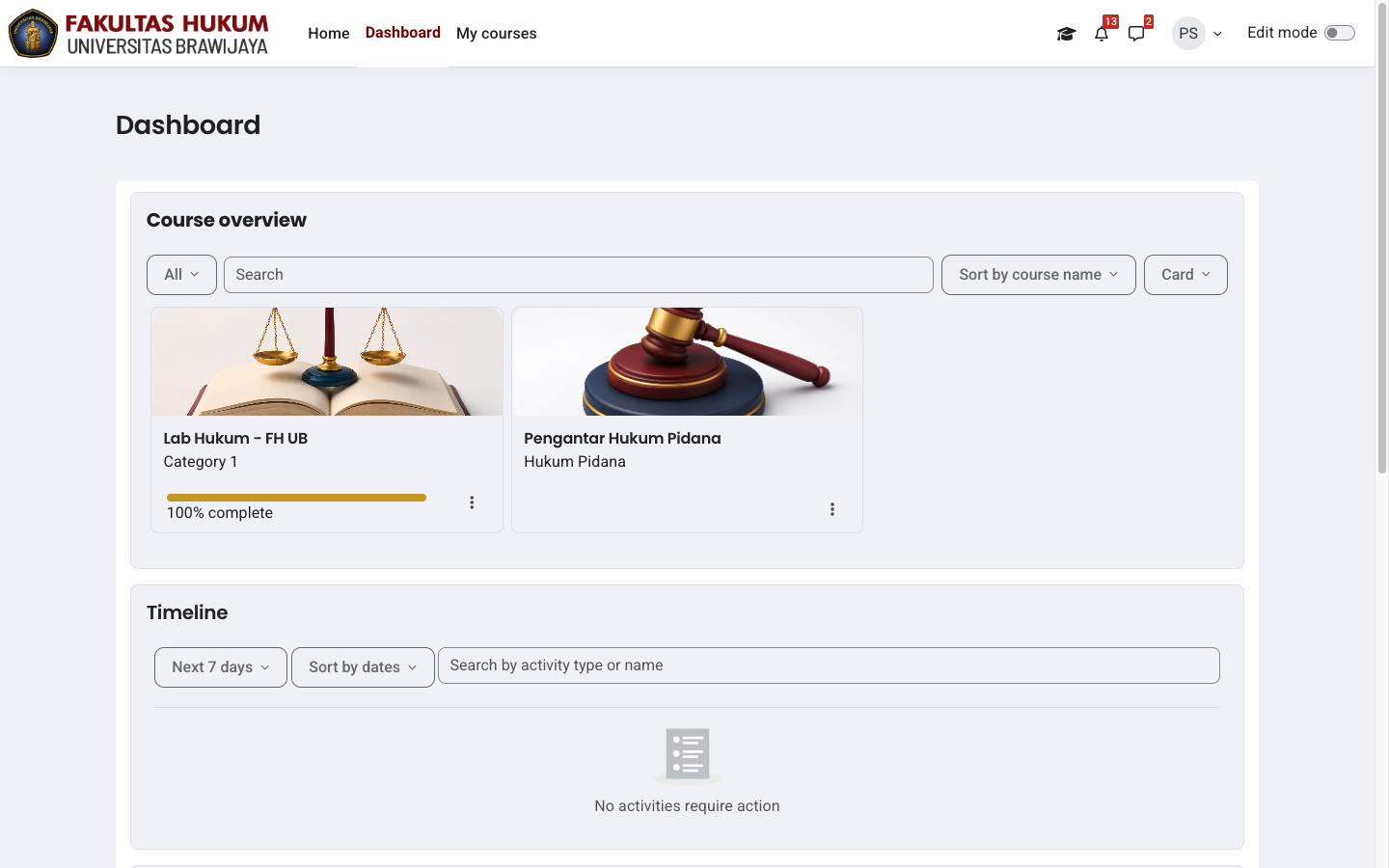Select the Dashboard nav tab
The width and height of the screenshot is (1389, 868).
403,33
